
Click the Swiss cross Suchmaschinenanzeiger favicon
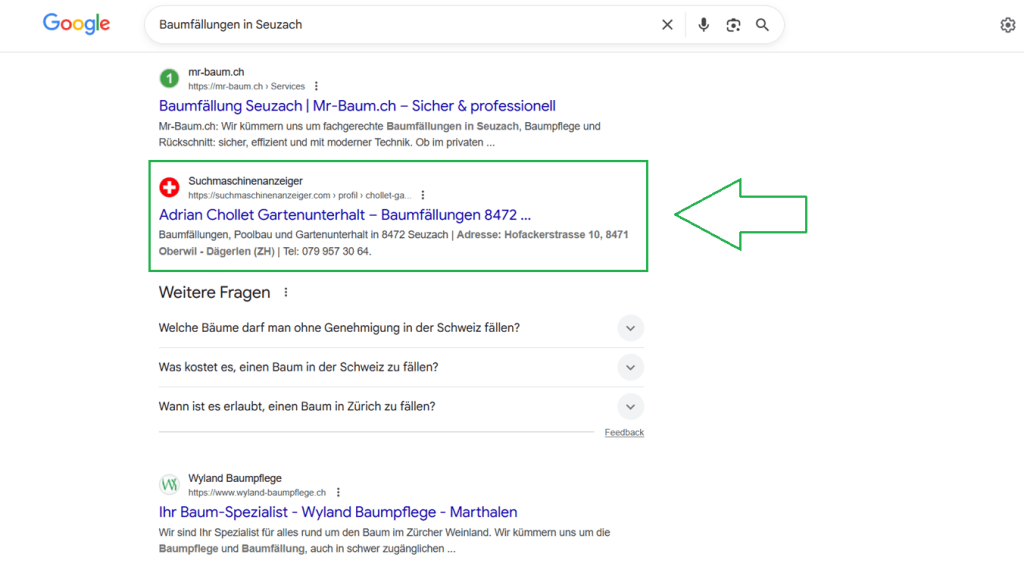170,187
